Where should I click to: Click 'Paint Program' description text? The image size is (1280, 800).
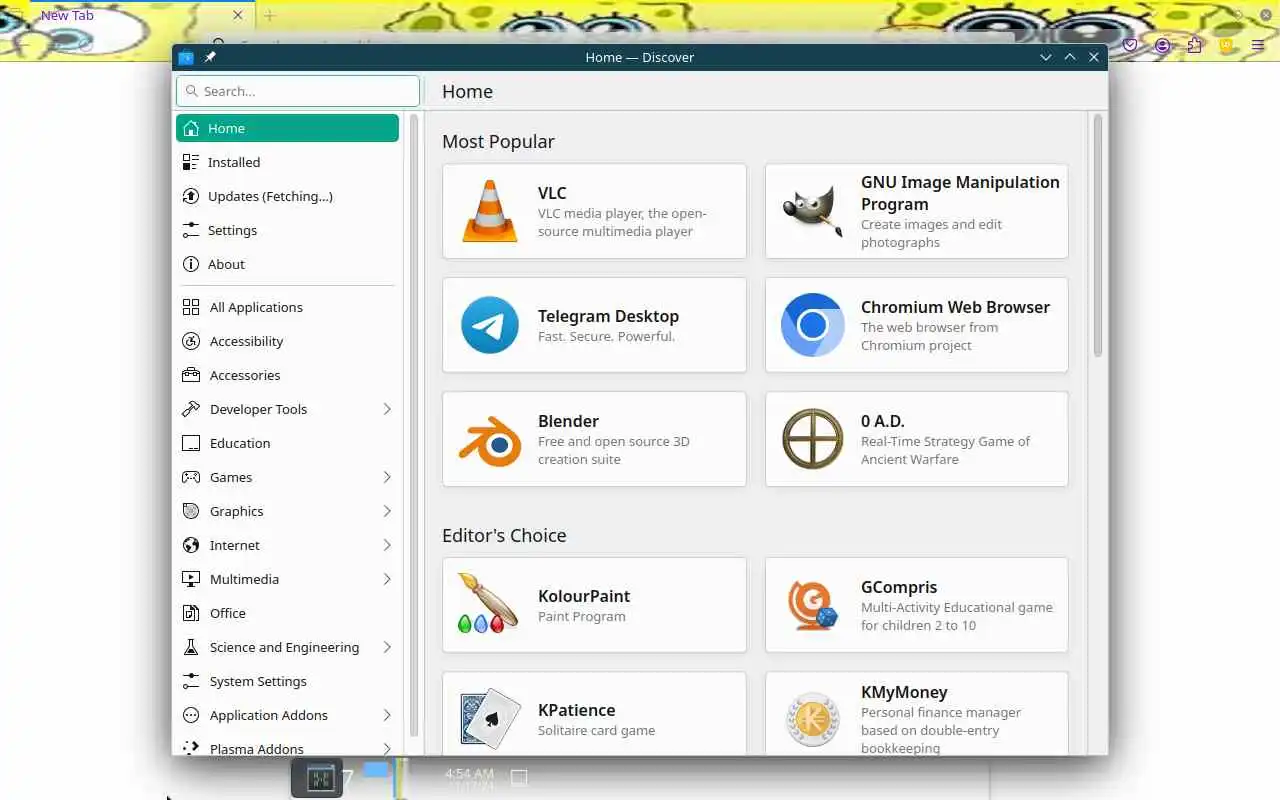582,616
